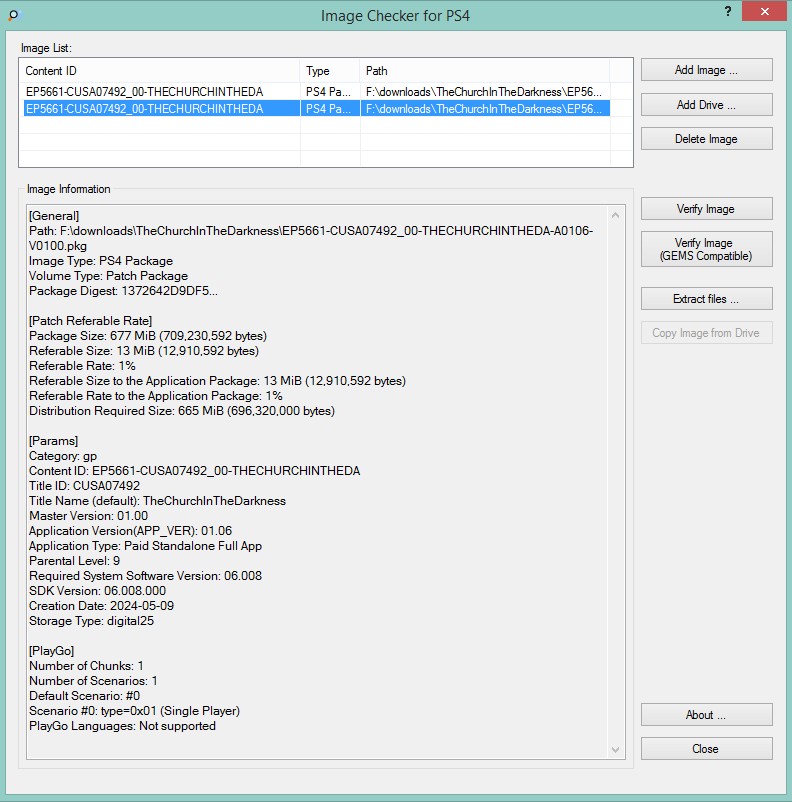Close the window with red X

click(x=764, y=11)
